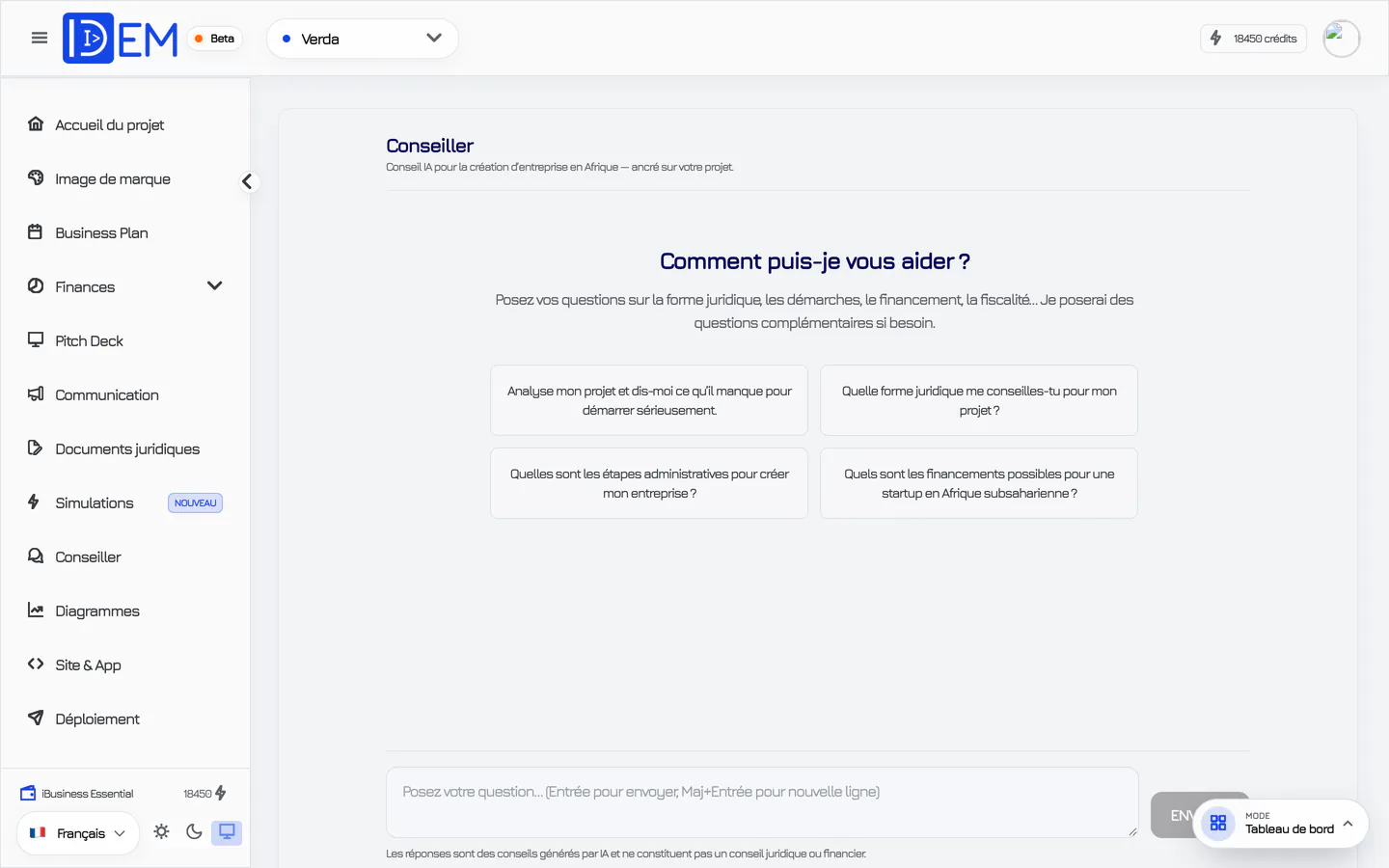
Task: Click the iBusiness Essential plan label
Action: 88,794
